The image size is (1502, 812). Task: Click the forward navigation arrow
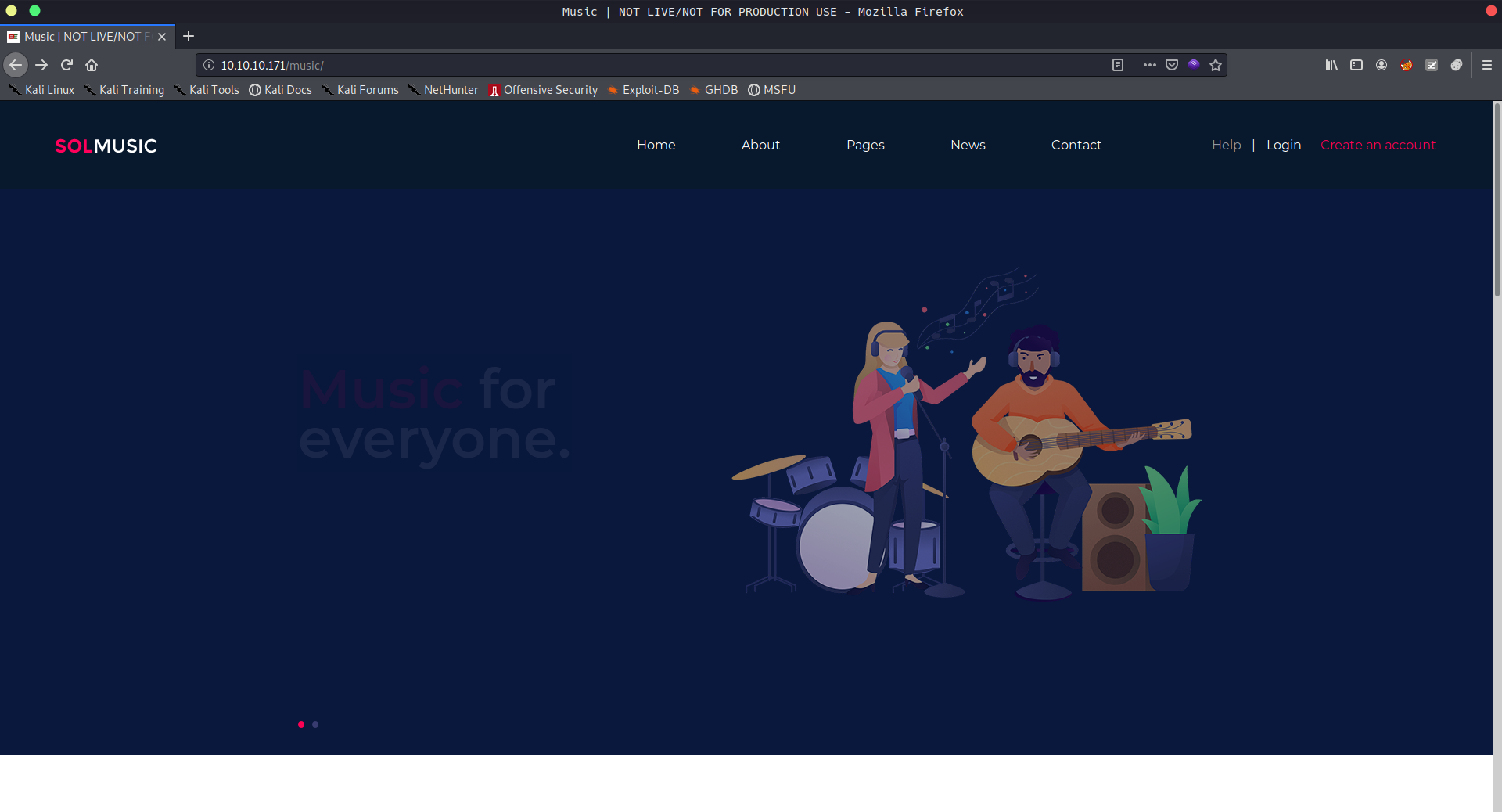pos(41,65)
